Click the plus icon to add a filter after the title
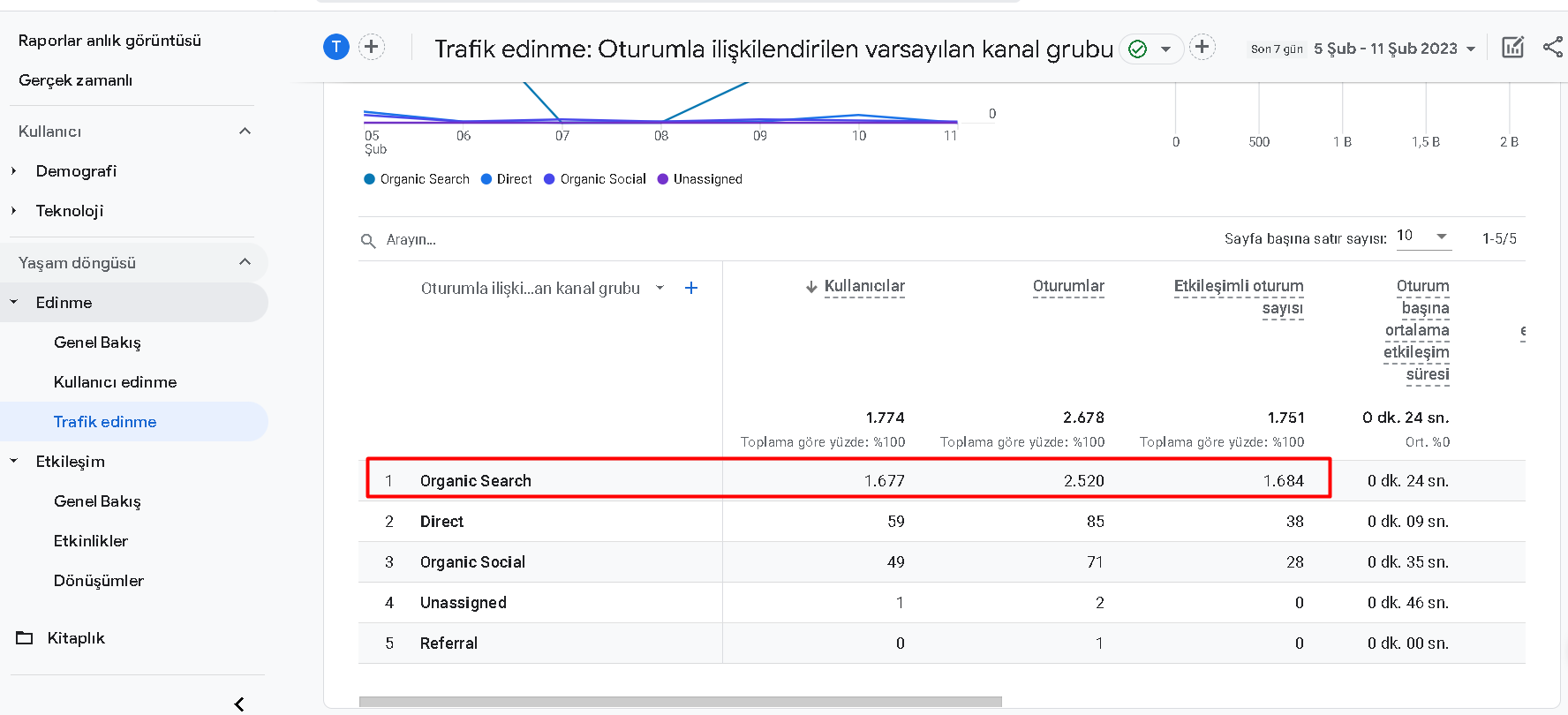 coord(1202,47)
